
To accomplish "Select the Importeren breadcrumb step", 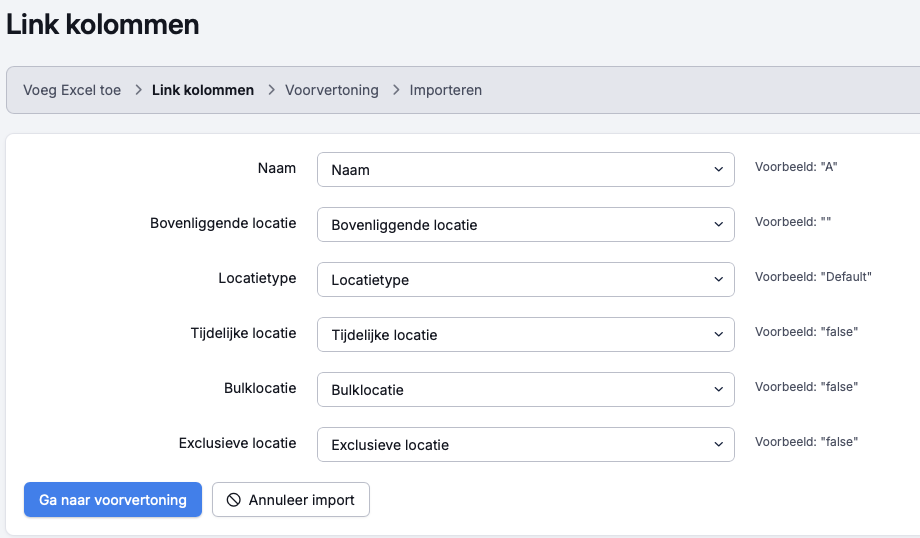I will tap(445, 90).
